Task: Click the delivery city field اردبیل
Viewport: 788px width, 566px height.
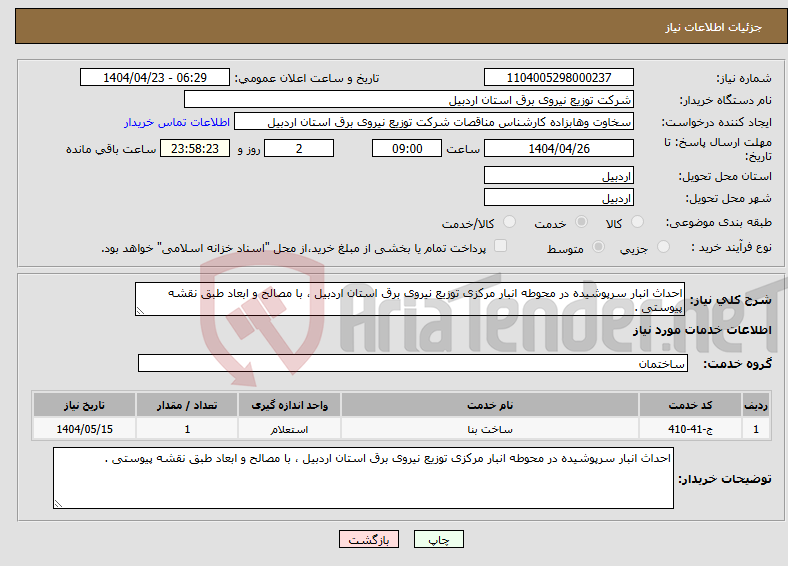Action: [x=559, y=197]
